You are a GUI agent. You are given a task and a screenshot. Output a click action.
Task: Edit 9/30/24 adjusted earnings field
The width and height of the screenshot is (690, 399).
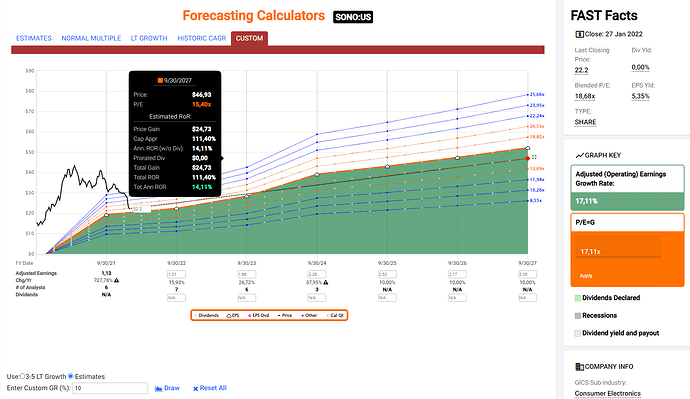[317, 274]
